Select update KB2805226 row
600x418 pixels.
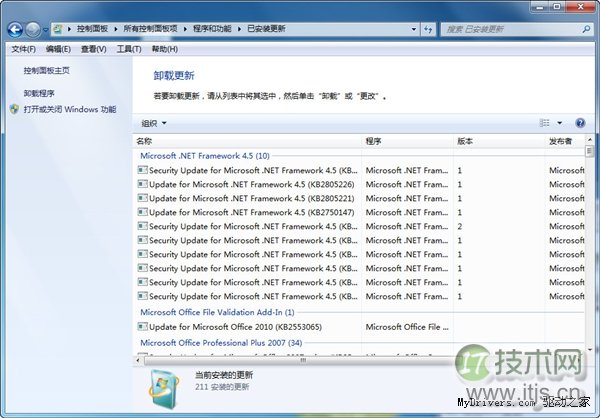click(x=360, y=185)
